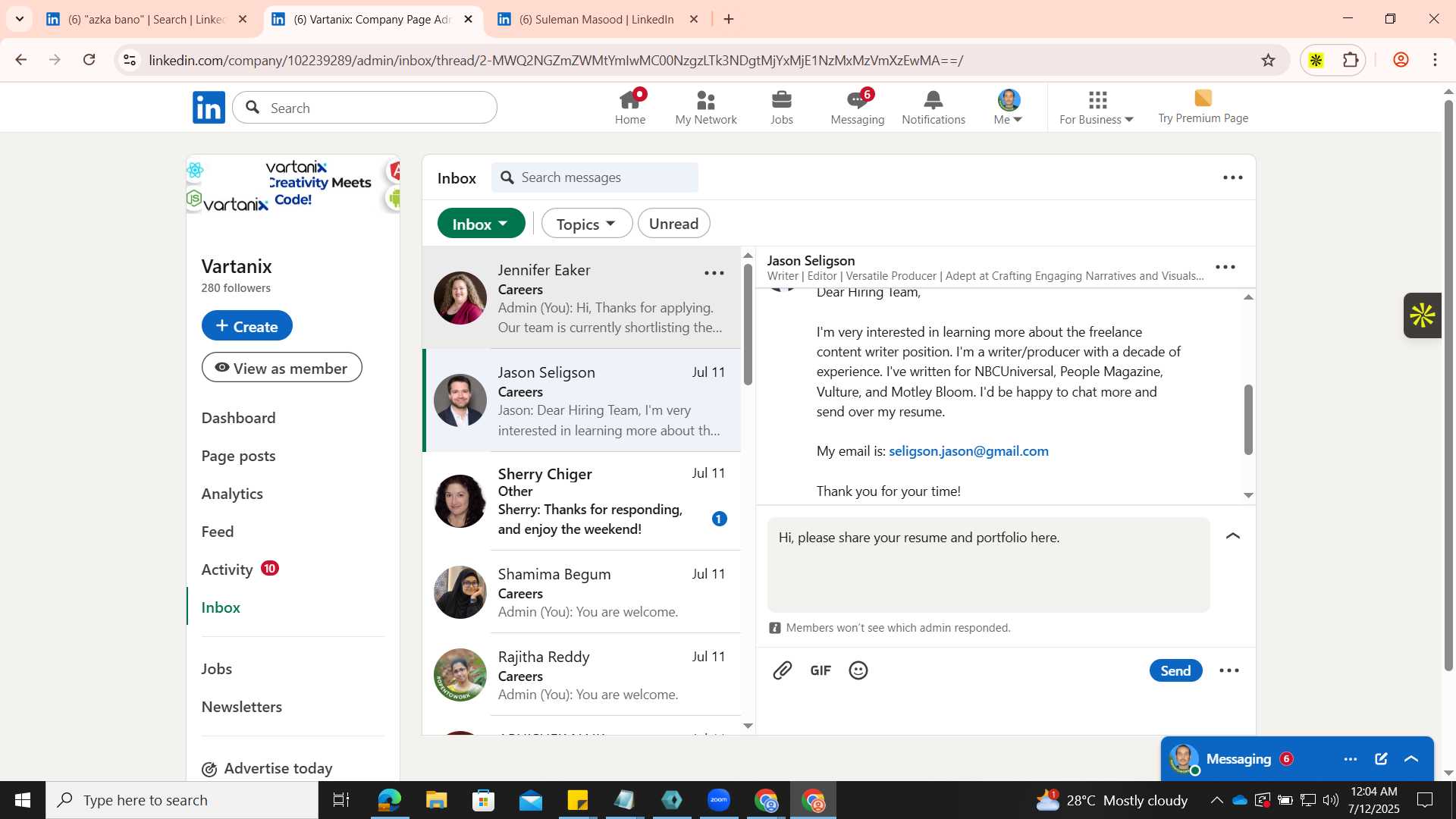Click Windows Start button
The image size is (1456, 819).
[x=23, y=800]
